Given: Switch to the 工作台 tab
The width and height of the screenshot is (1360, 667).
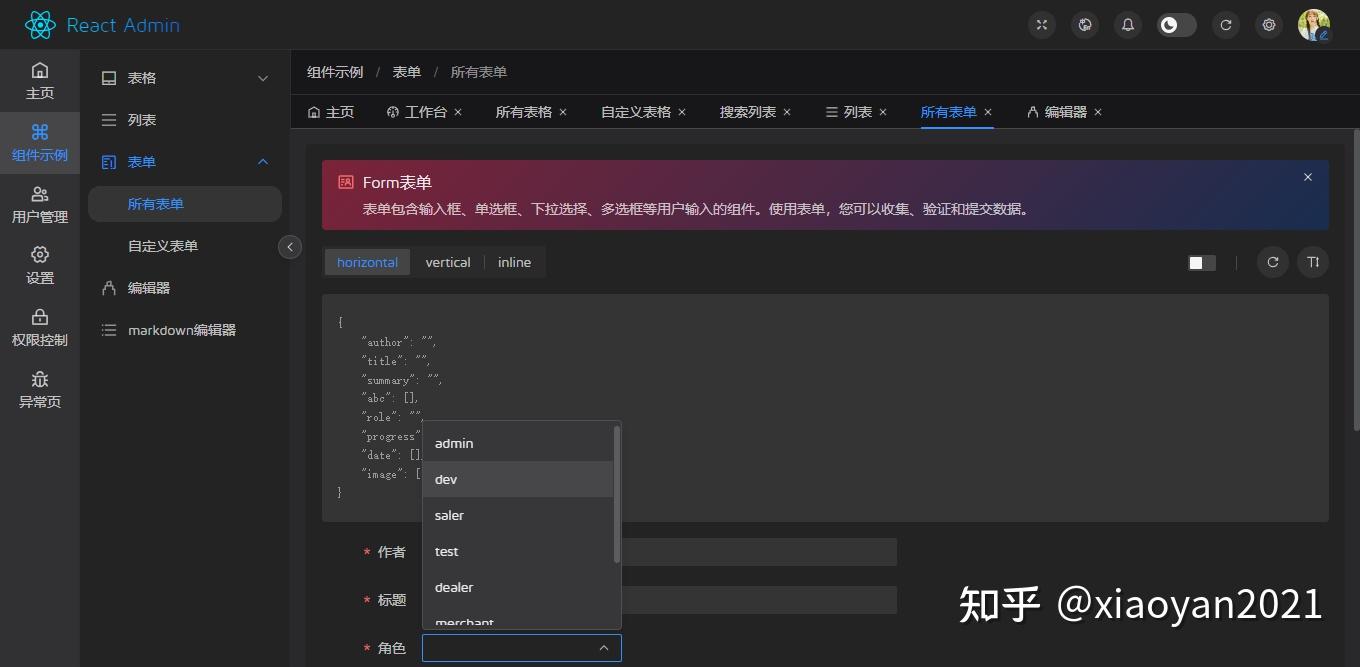Looking at the screenshot, I should pos(424,111).
